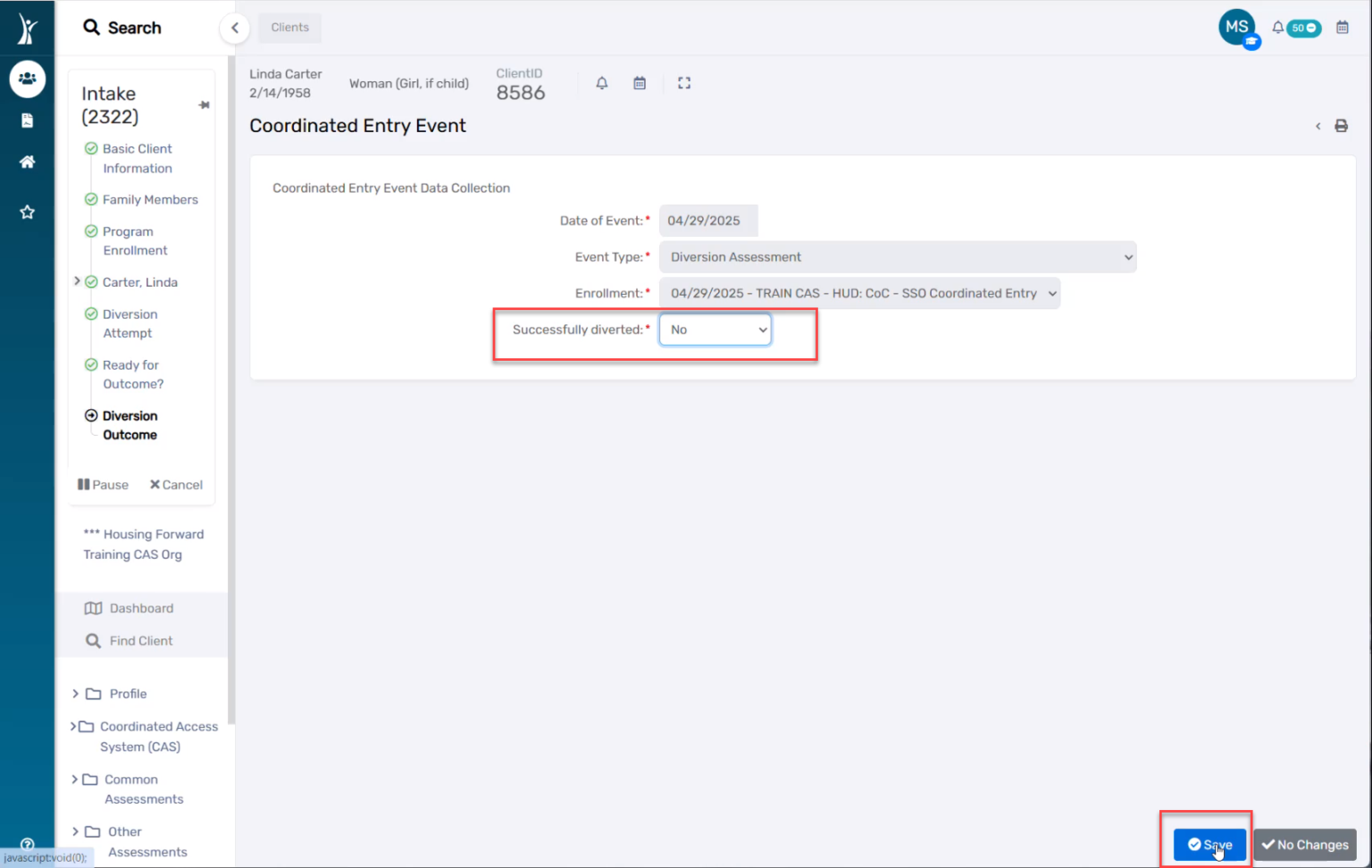Click the Home icon in the left sidebar
The image size is (1372, 868).
coord(27,162)
